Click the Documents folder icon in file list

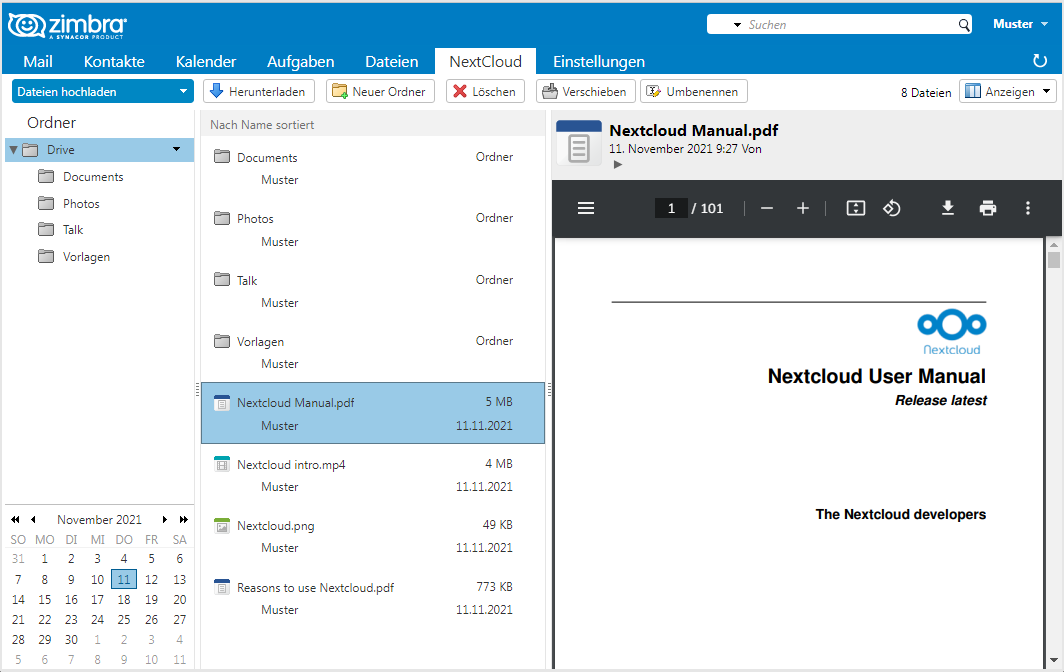[x=222, y=157]
